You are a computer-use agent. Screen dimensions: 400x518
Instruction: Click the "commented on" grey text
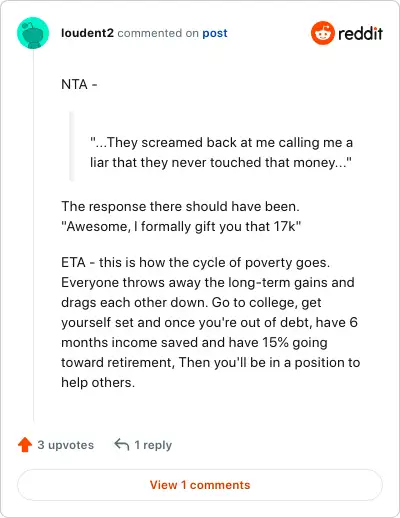158,33
